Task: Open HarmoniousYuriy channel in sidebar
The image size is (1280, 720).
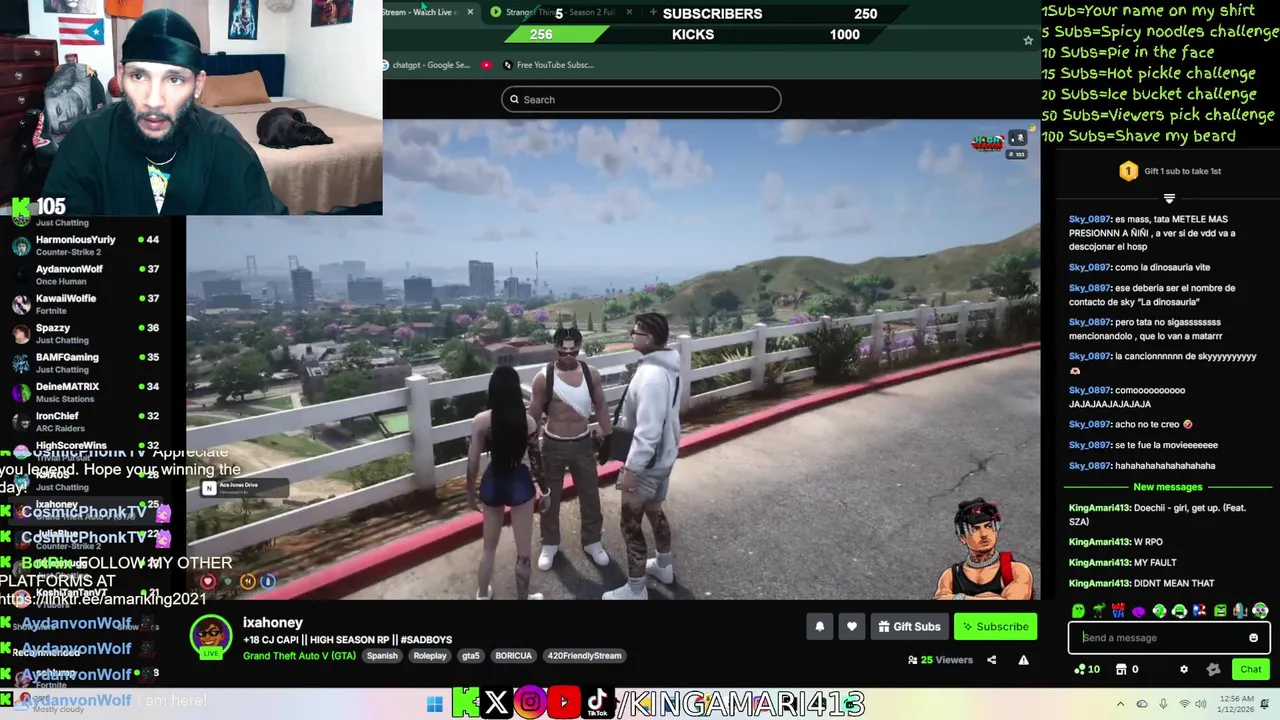Action: pyautogui.click(x=85, y=245)
